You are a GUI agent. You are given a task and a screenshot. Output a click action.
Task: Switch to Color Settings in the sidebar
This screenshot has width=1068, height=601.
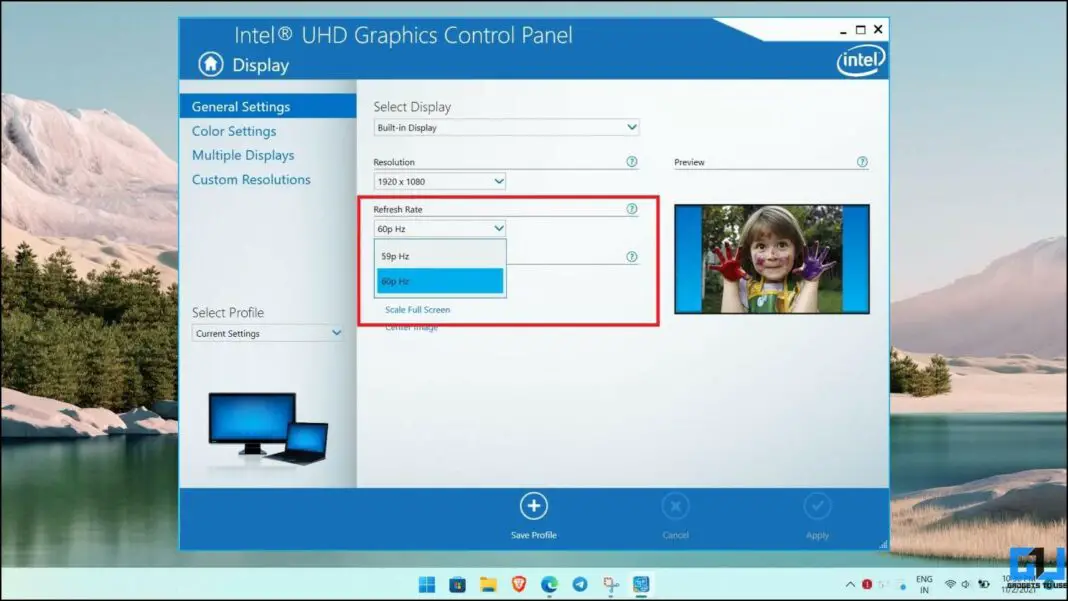point(234,130)
